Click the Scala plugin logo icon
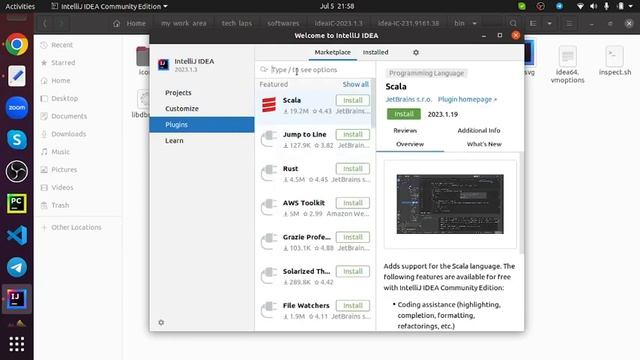The image size is (640, 360). coord(269,105)
